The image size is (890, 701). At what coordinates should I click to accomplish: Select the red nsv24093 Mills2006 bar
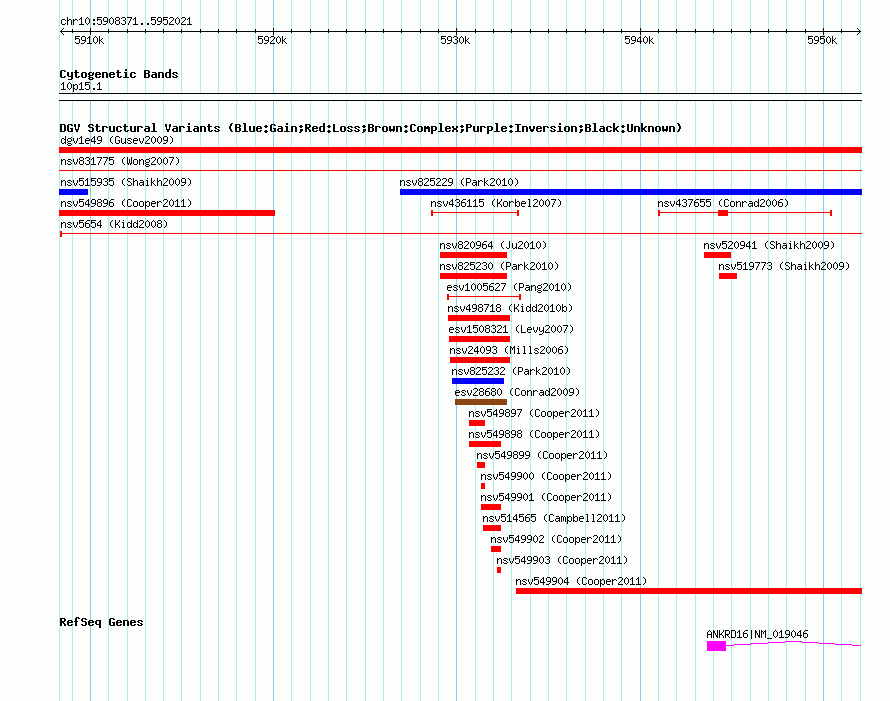480,360
